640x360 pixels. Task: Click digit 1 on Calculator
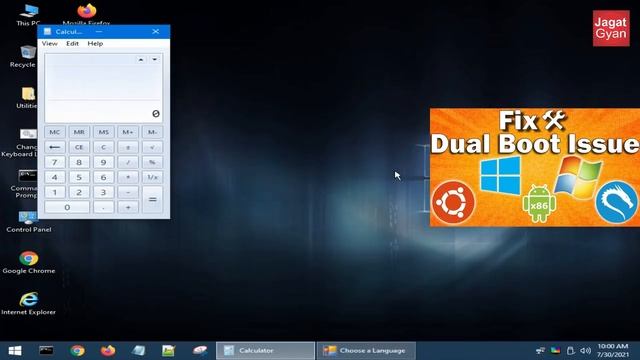tap(55, 192)
